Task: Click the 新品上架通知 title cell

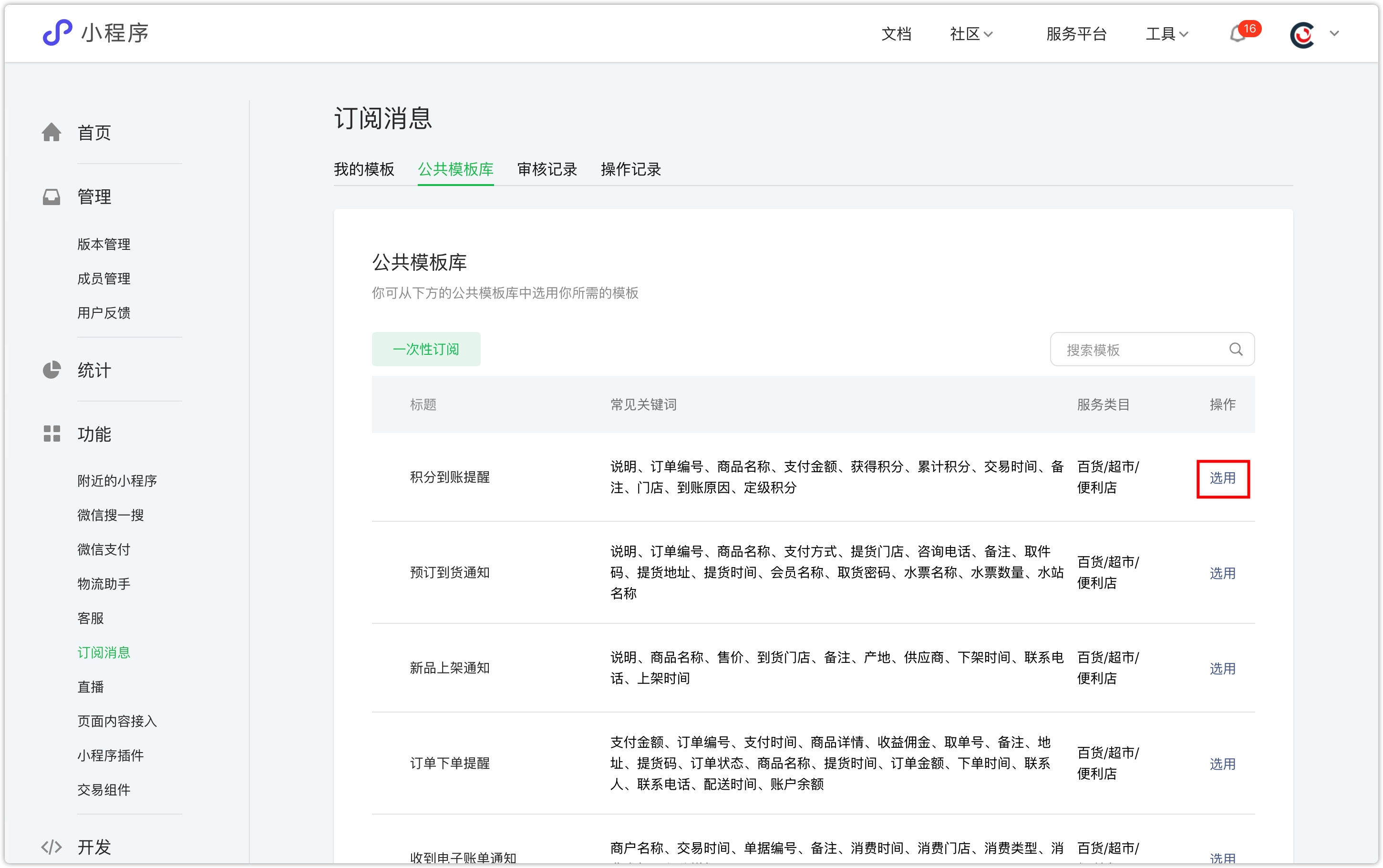Action: (x=450, y=668)
